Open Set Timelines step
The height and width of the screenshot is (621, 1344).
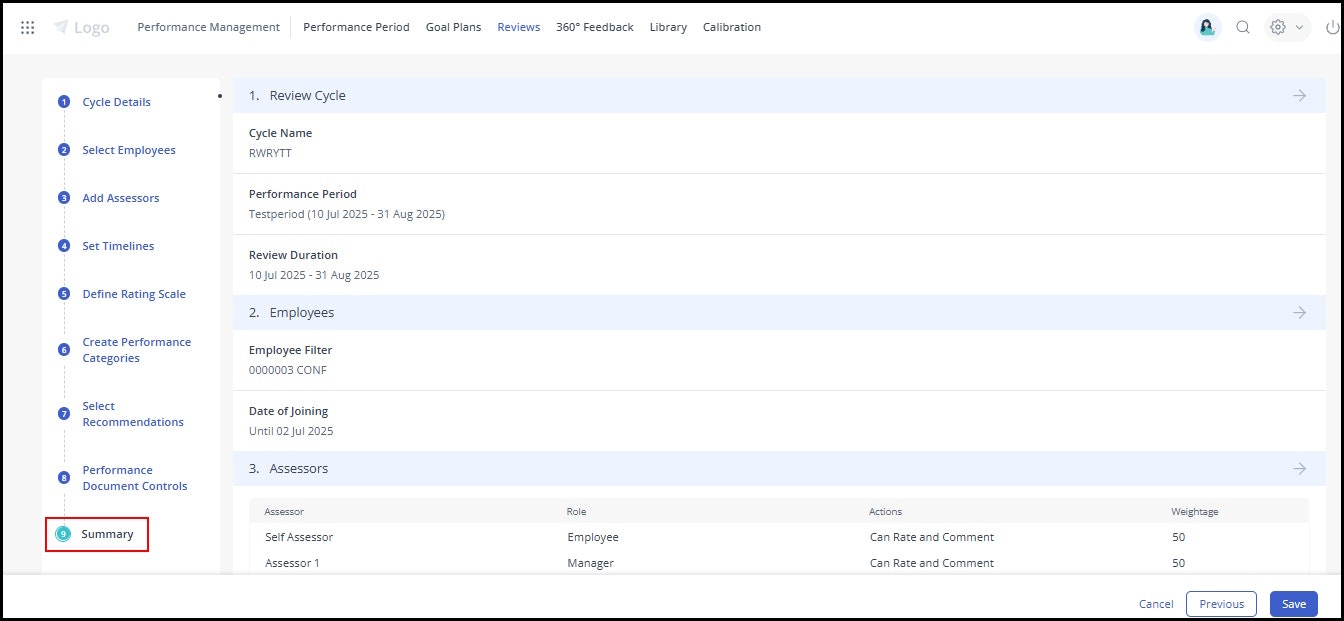(118, 246)
